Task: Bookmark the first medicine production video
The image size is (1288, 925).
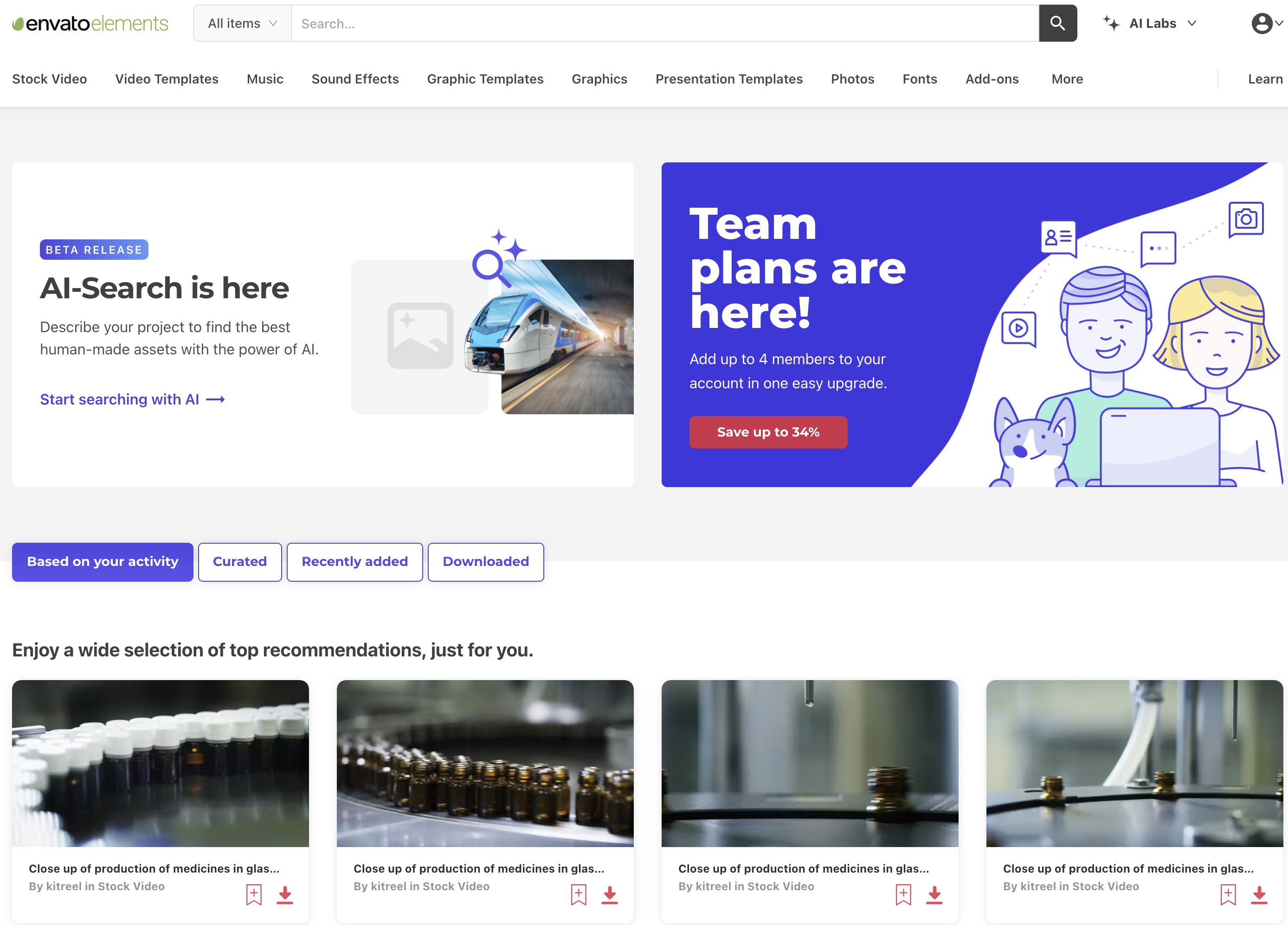Action: (254, 895)
